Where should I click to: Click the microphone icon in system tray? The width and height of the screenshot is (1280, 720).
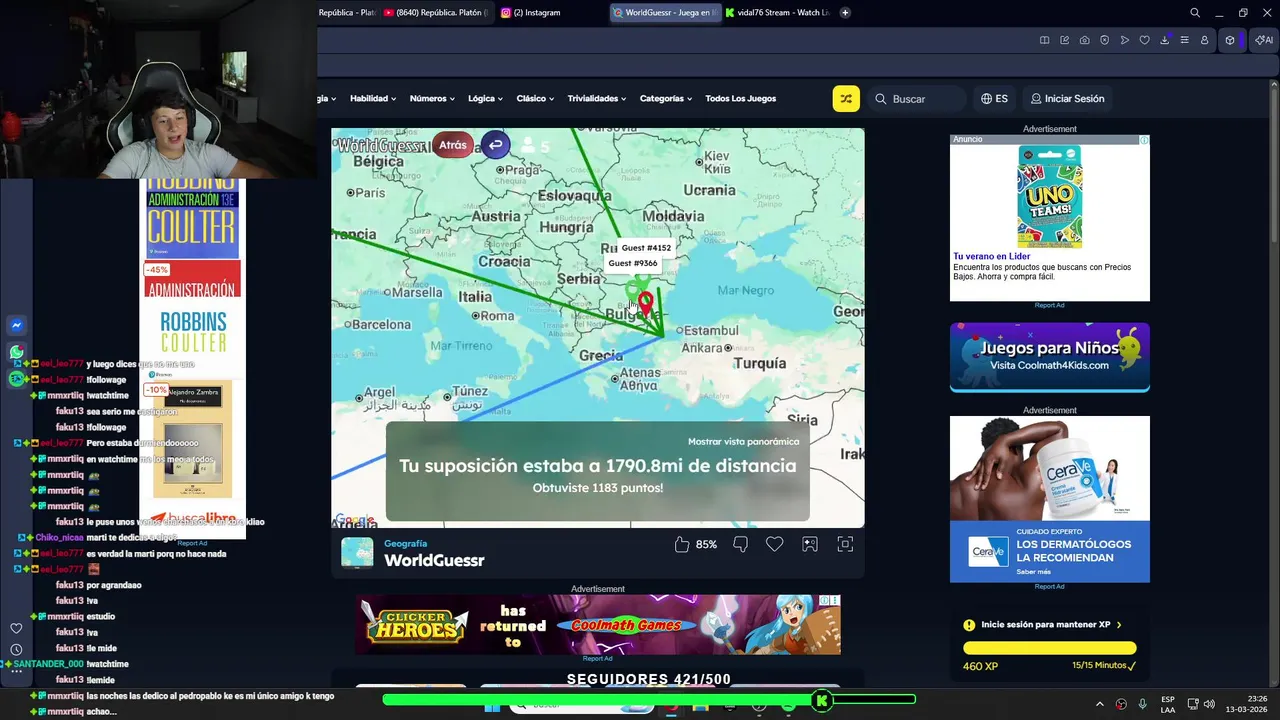[x=1143, y=704]
